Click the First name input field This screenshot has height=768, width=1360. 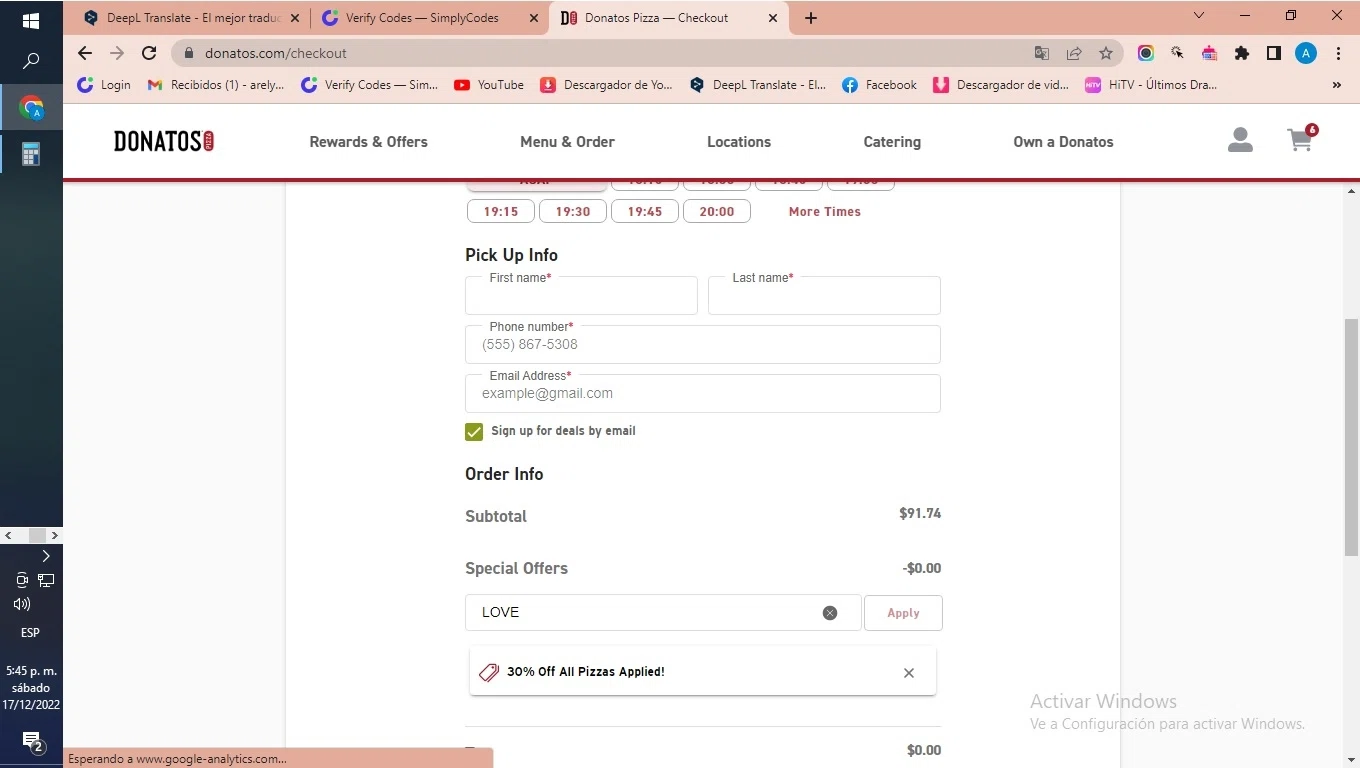pyautogui.click(x=581, y=296)
